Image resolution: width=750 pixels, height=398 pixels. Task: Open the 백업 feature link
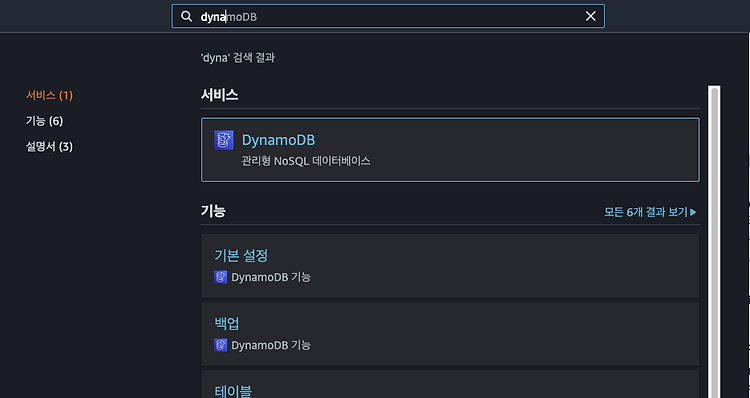point(227,323)
